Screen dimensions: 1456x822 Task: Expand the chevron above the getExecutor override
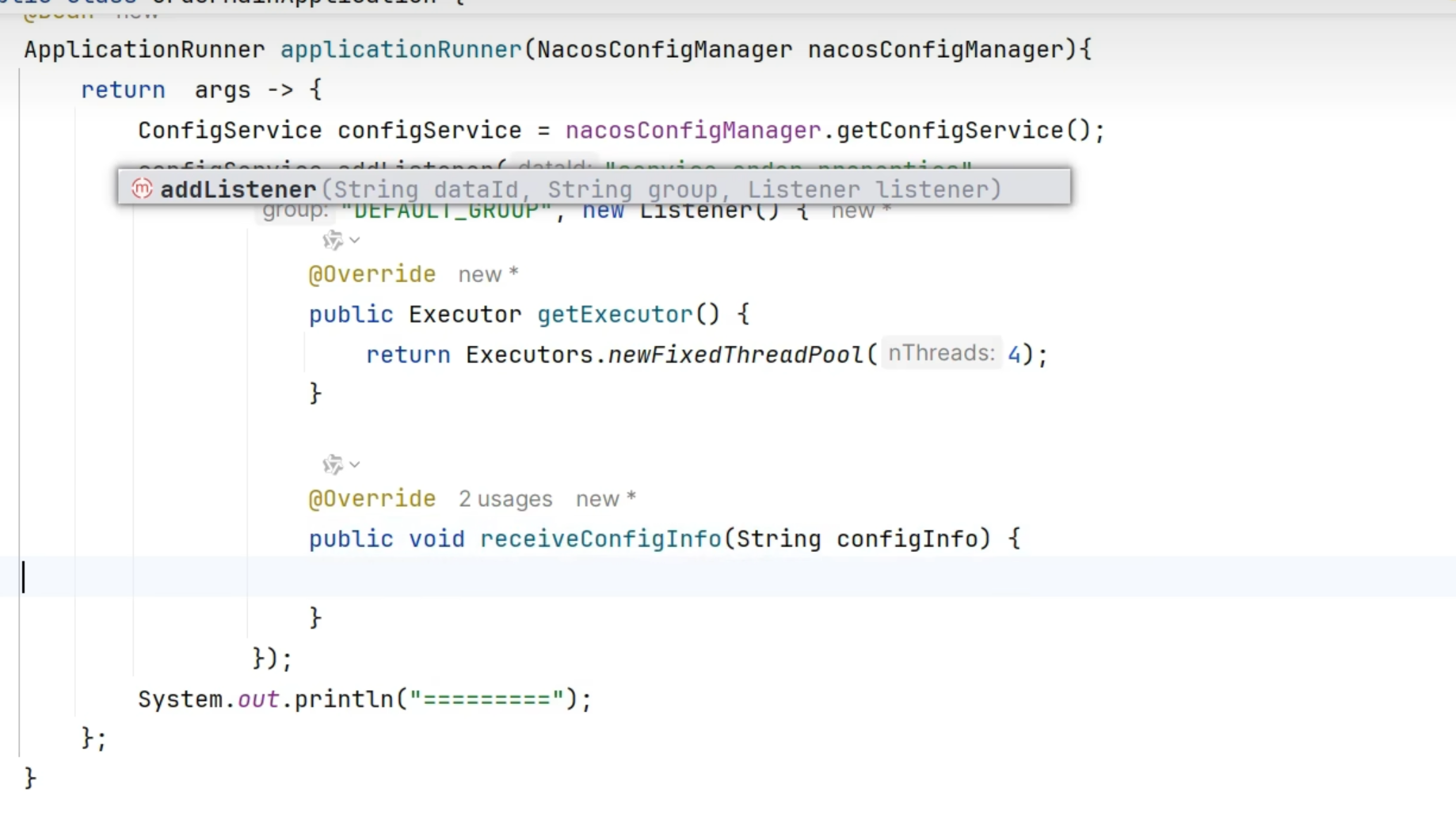(x=355, y=240)
